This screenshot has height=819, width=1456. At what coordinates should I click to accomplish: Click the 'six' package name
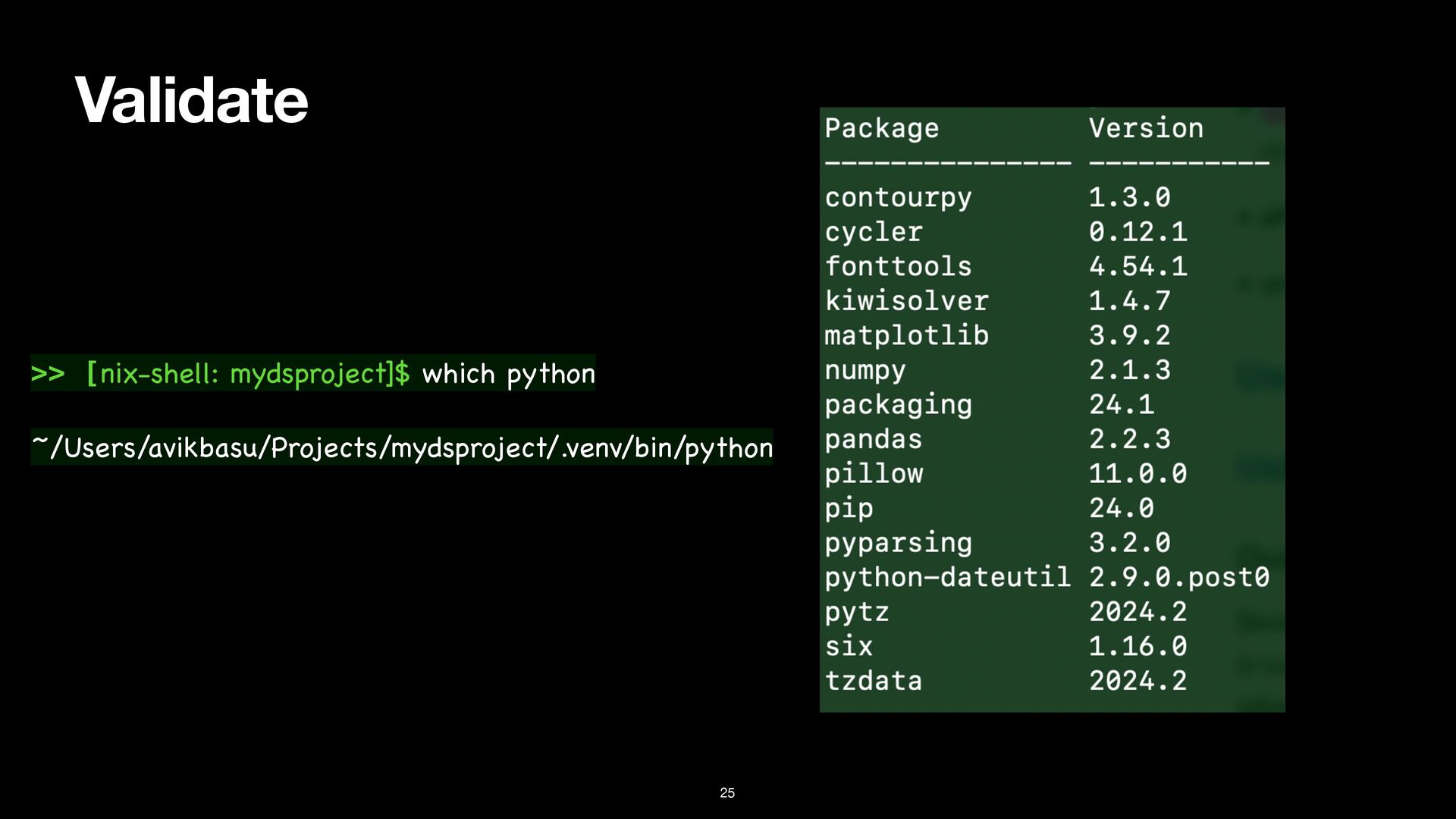click(849, 646)
